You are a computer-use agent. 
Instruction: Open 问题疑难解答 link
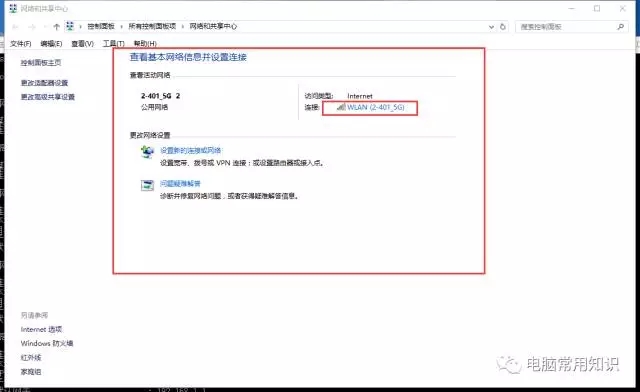point(180,183)
